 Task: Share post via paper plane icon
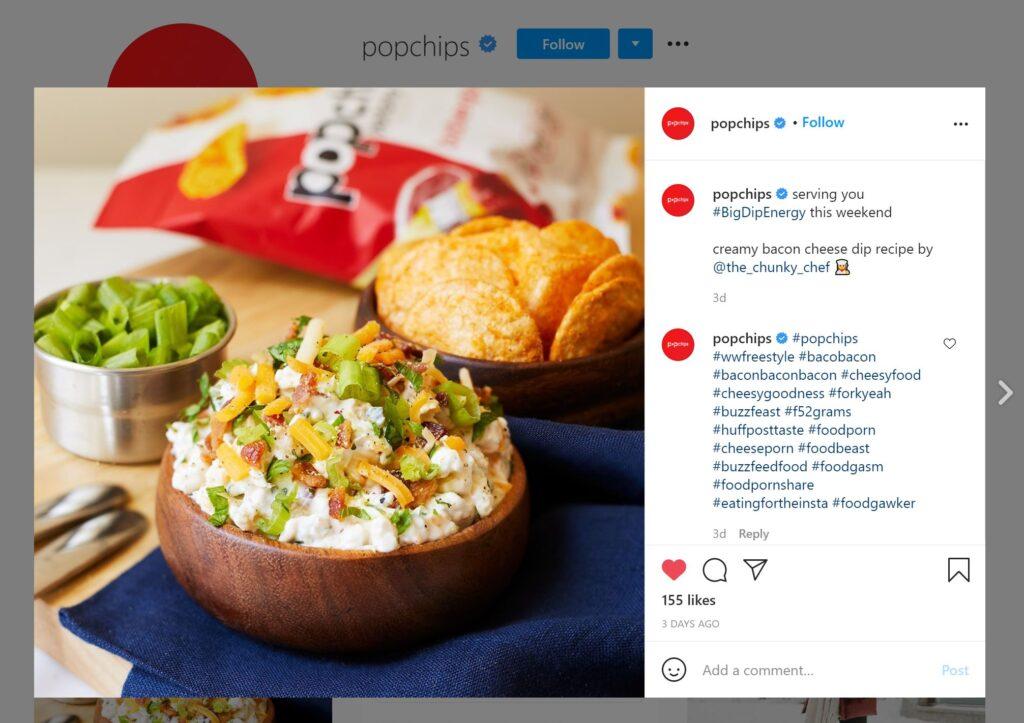[756, 569]
